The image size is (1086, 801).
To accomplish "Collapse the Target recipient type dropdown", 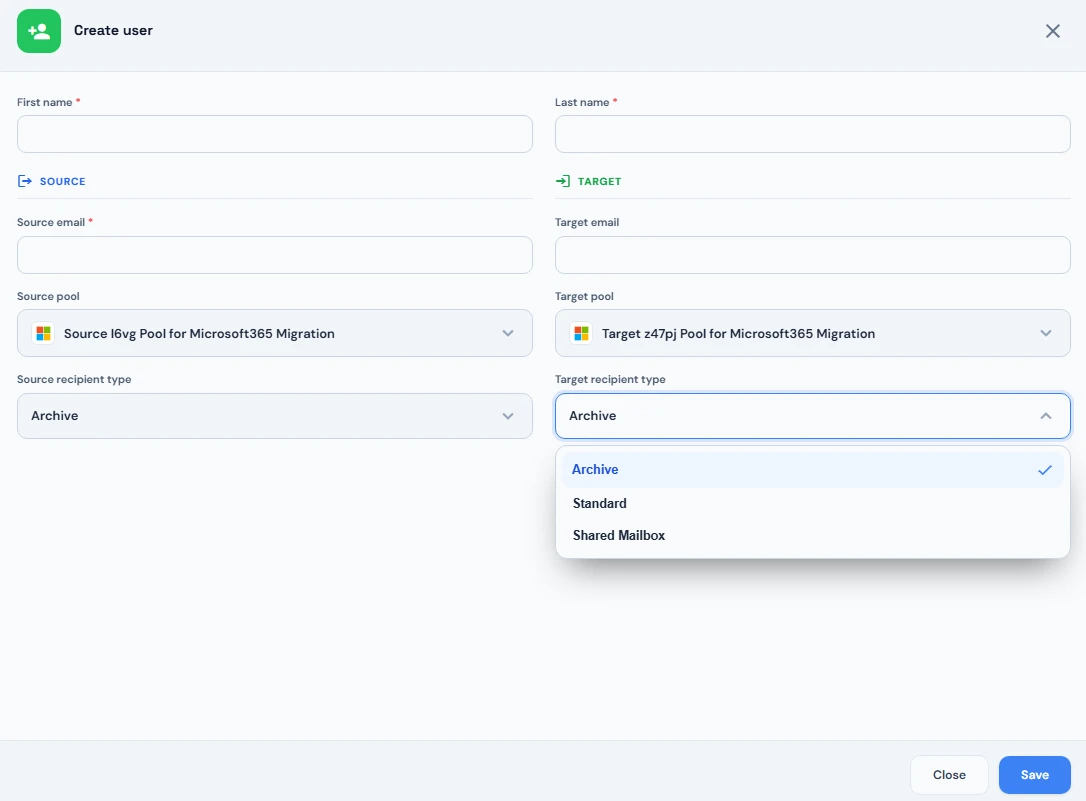I will click(x=812, y=416).
